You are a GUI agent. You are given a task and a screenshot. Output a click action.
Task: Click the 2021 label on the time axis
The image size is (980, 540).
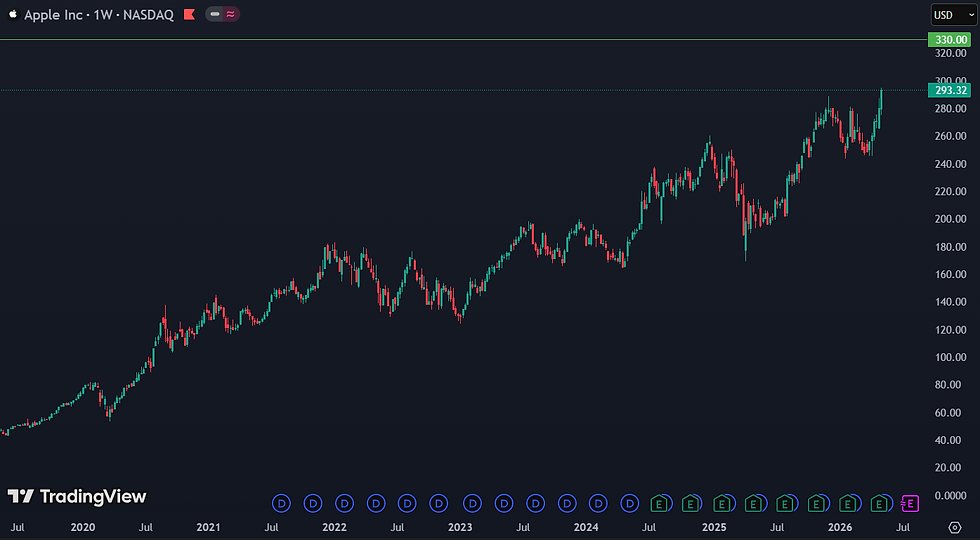[208, 528]
